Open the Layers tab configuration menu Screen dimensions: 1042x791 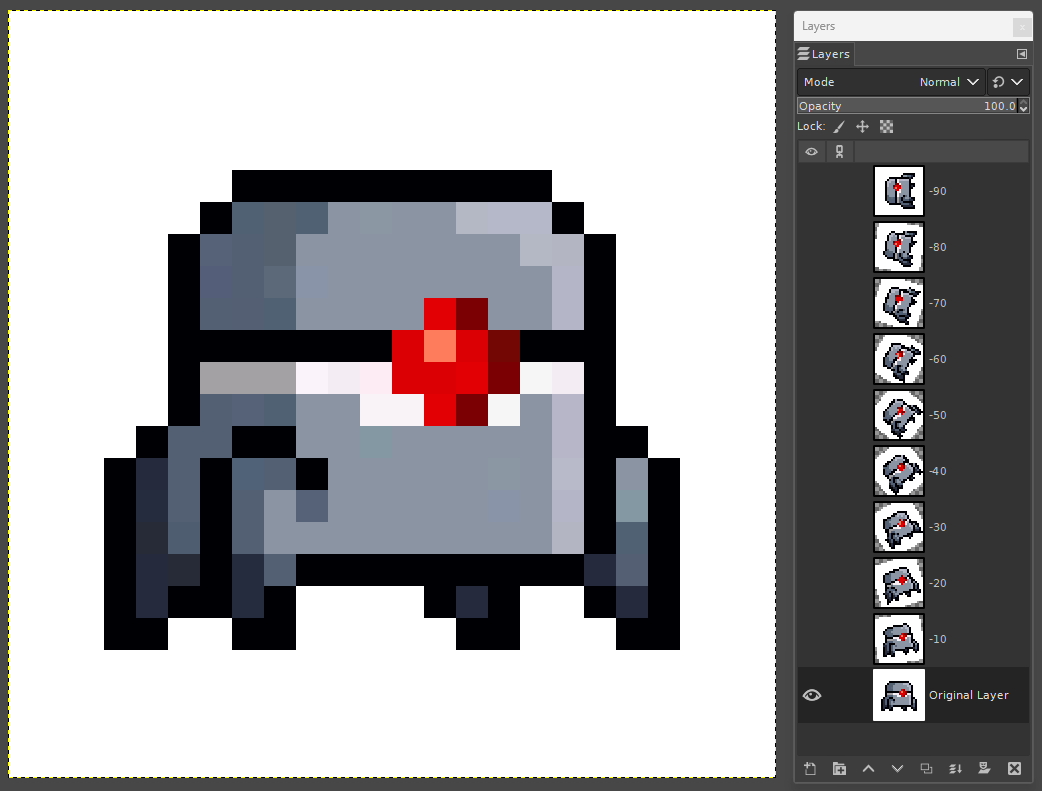1022,54
